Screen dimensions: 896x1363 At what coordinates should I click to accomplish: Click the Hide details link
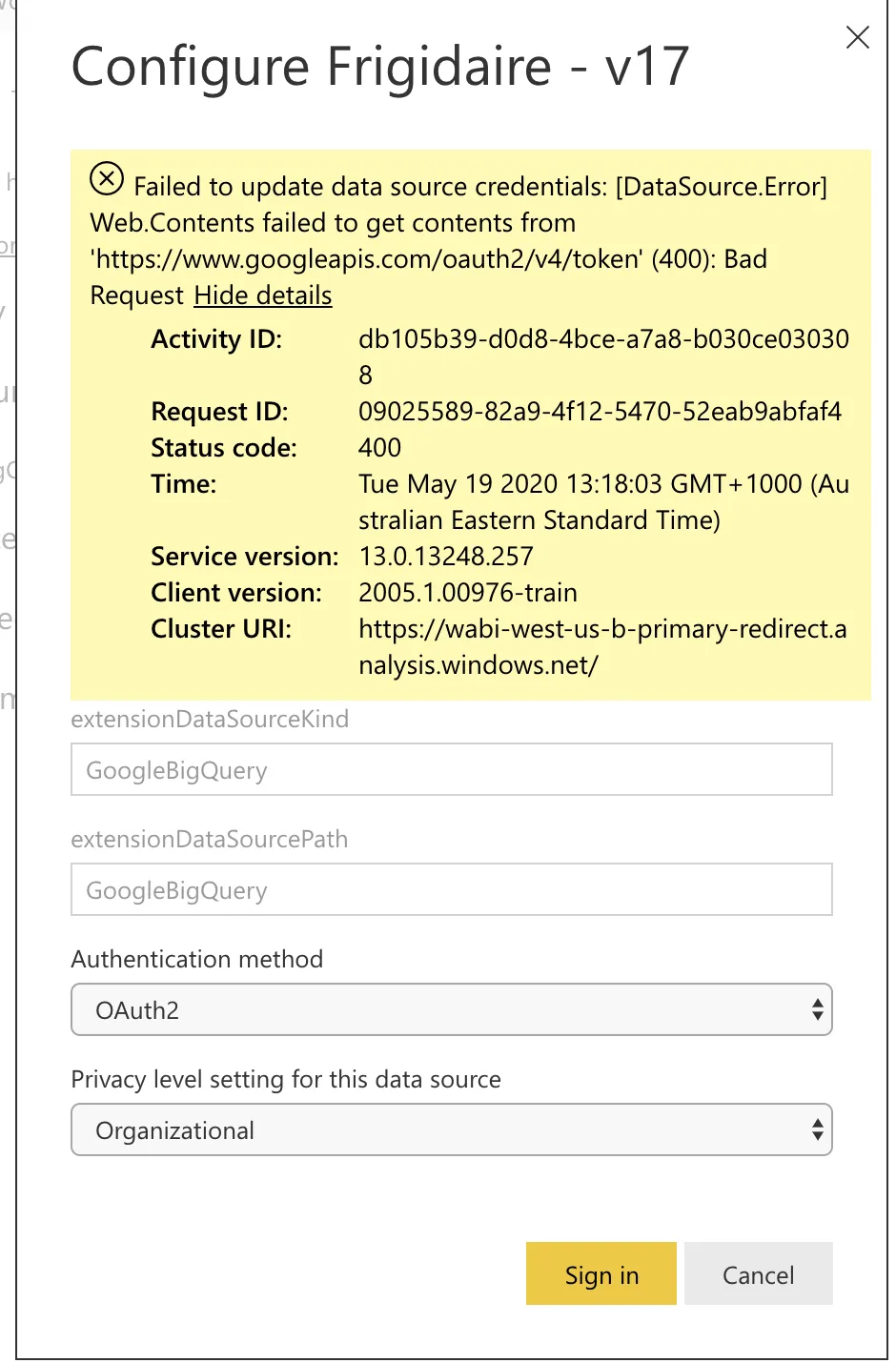coord(263,295)
